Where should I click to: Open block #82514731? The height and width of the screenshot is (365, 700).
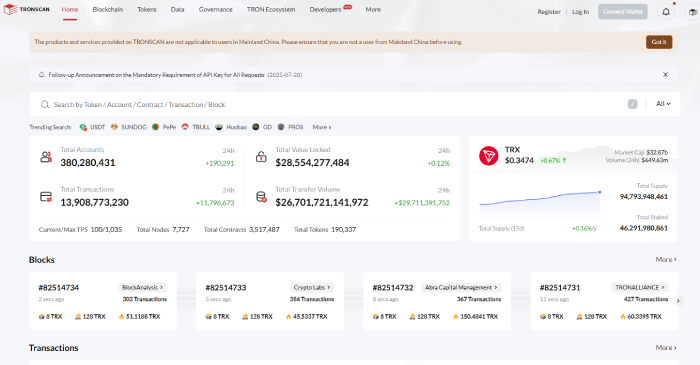click(x=560, y=287)
